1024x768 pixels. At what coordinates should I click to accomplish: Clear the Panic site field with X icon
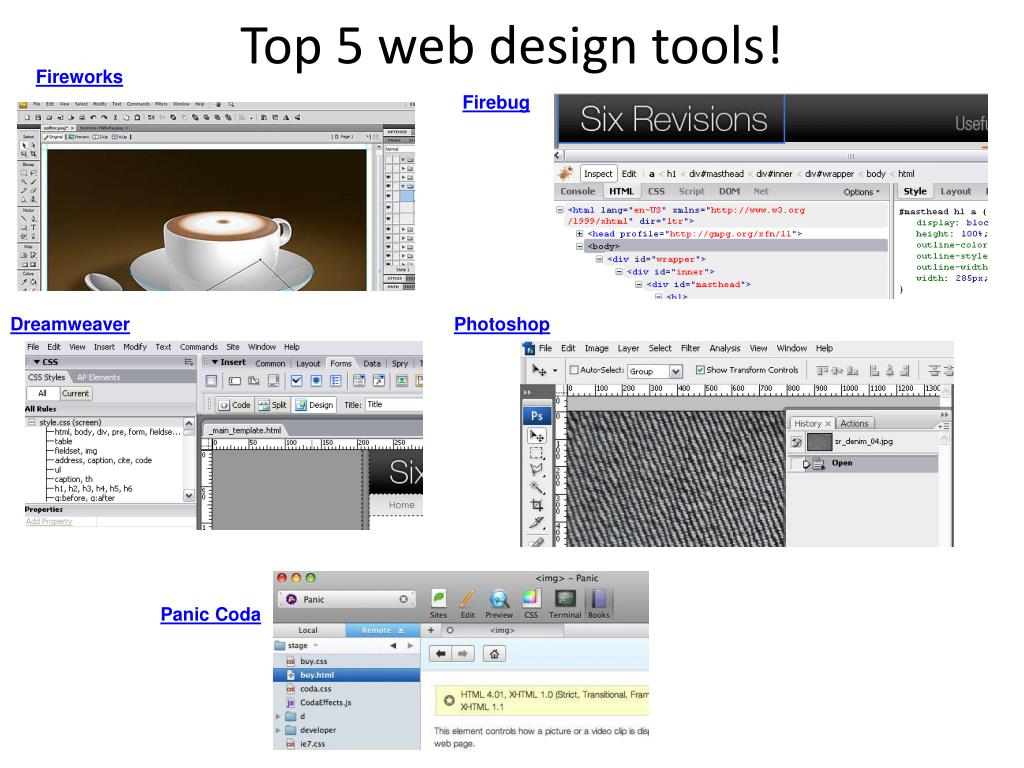pos(404,599)
